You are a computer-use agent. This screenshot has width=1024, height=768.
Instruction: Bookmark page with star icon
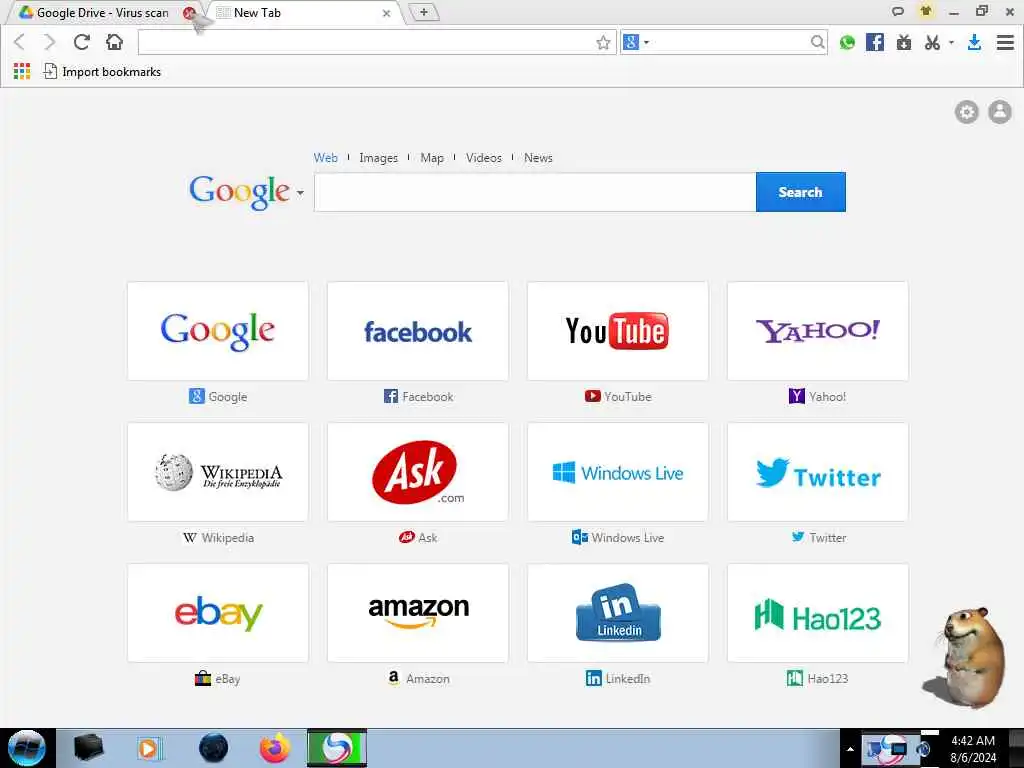pyautogui.click(x=603, y=42)
